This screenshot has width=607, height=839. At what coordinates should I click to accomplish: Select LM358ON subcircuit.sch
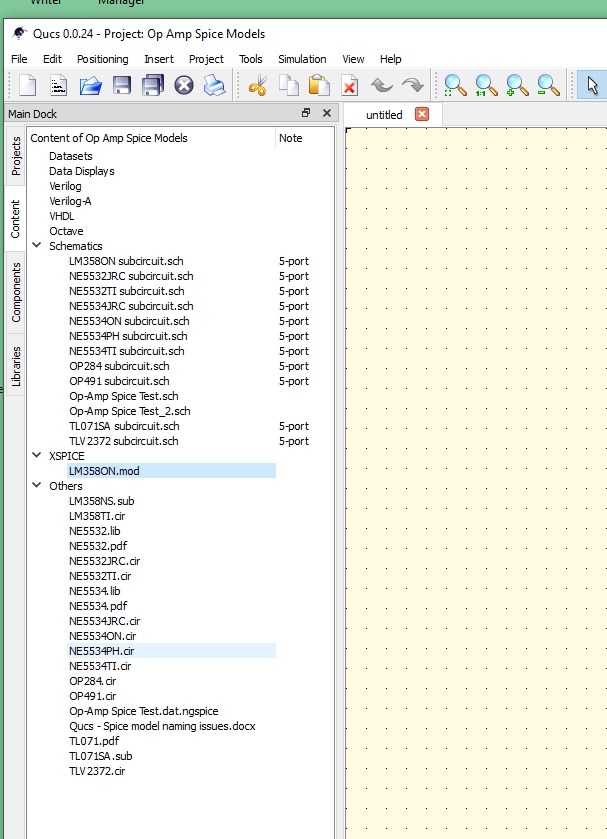(x=126, y=261)
